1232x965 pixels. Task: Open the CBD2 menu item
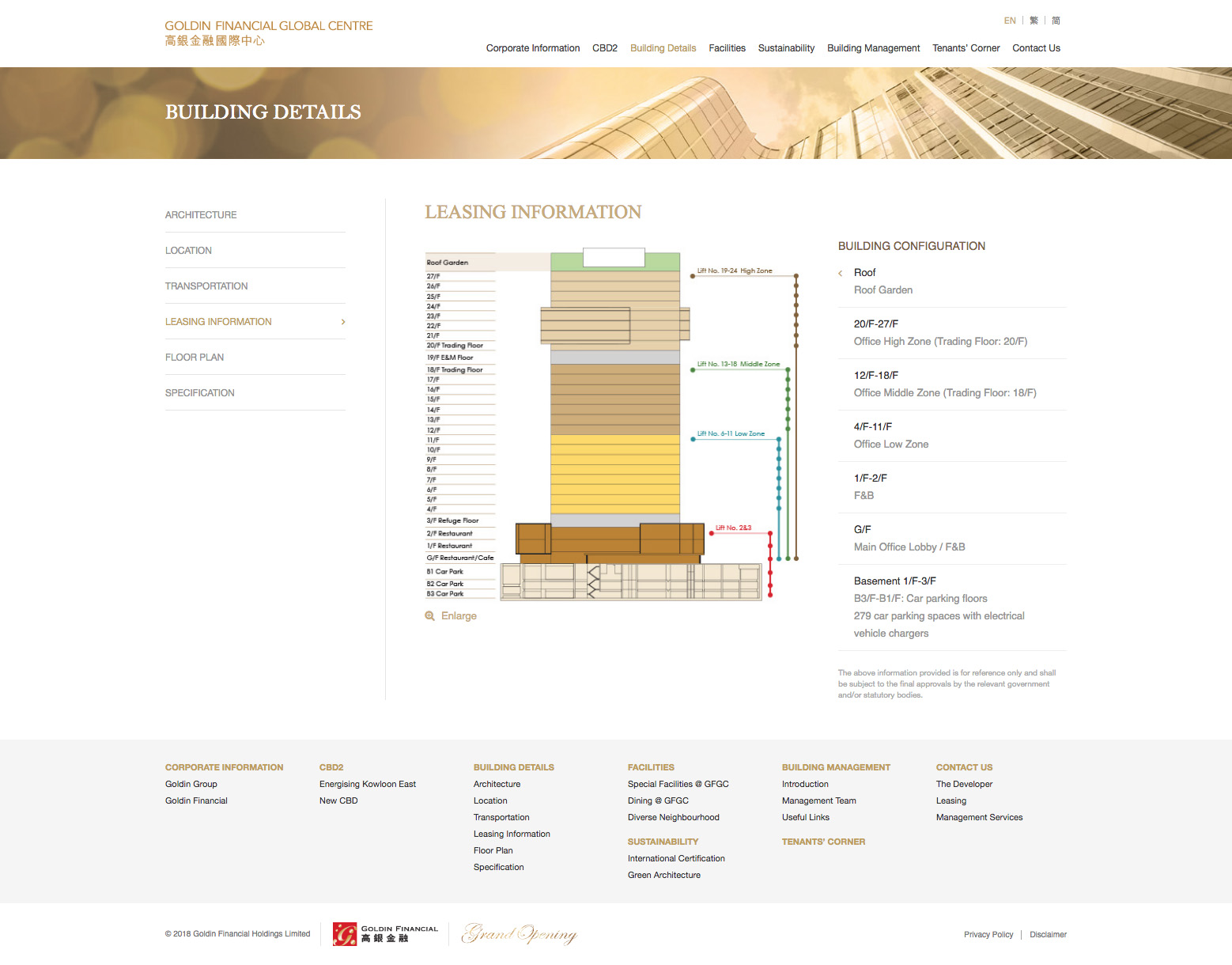(605, 48)
